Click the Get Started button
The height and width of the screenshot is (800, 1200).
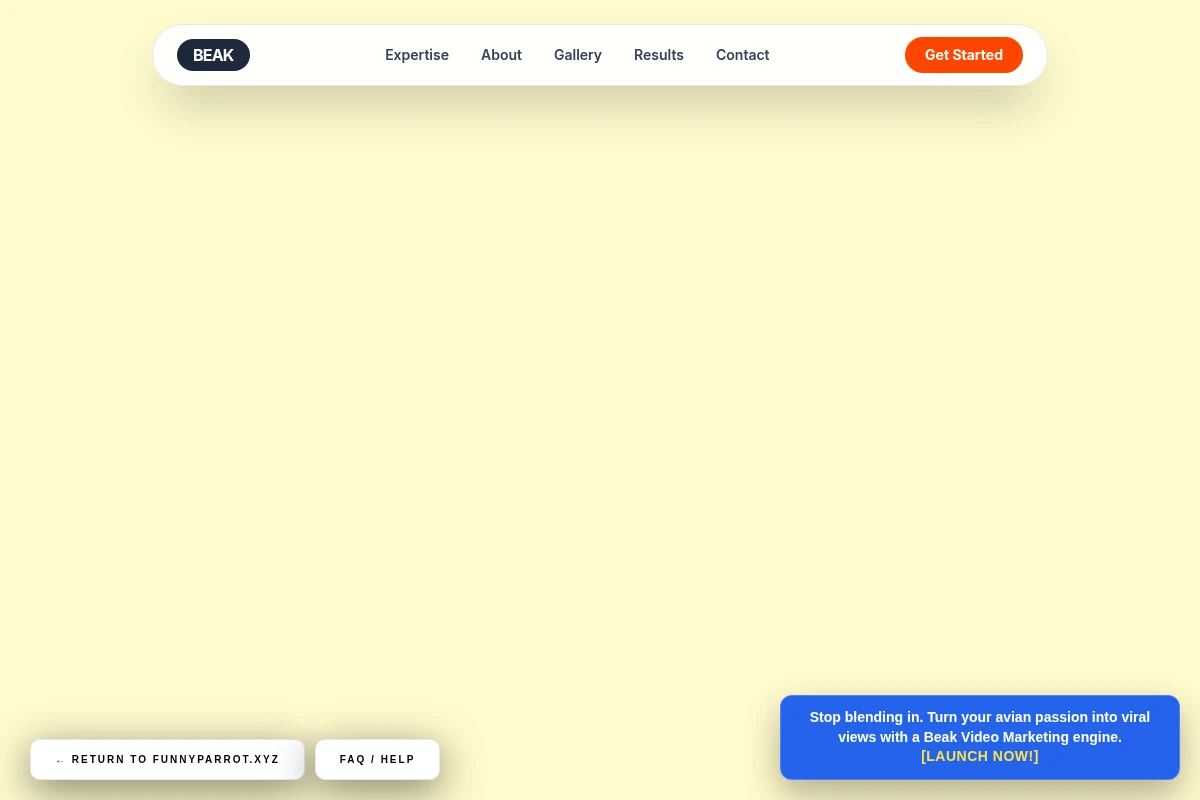[964, 55]
